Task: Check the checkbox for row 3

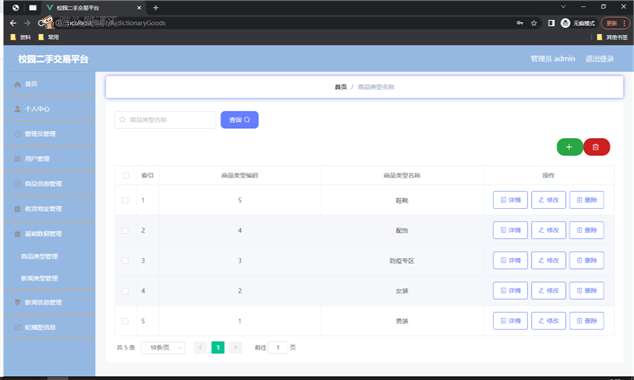Action: (x=125, y=261)
